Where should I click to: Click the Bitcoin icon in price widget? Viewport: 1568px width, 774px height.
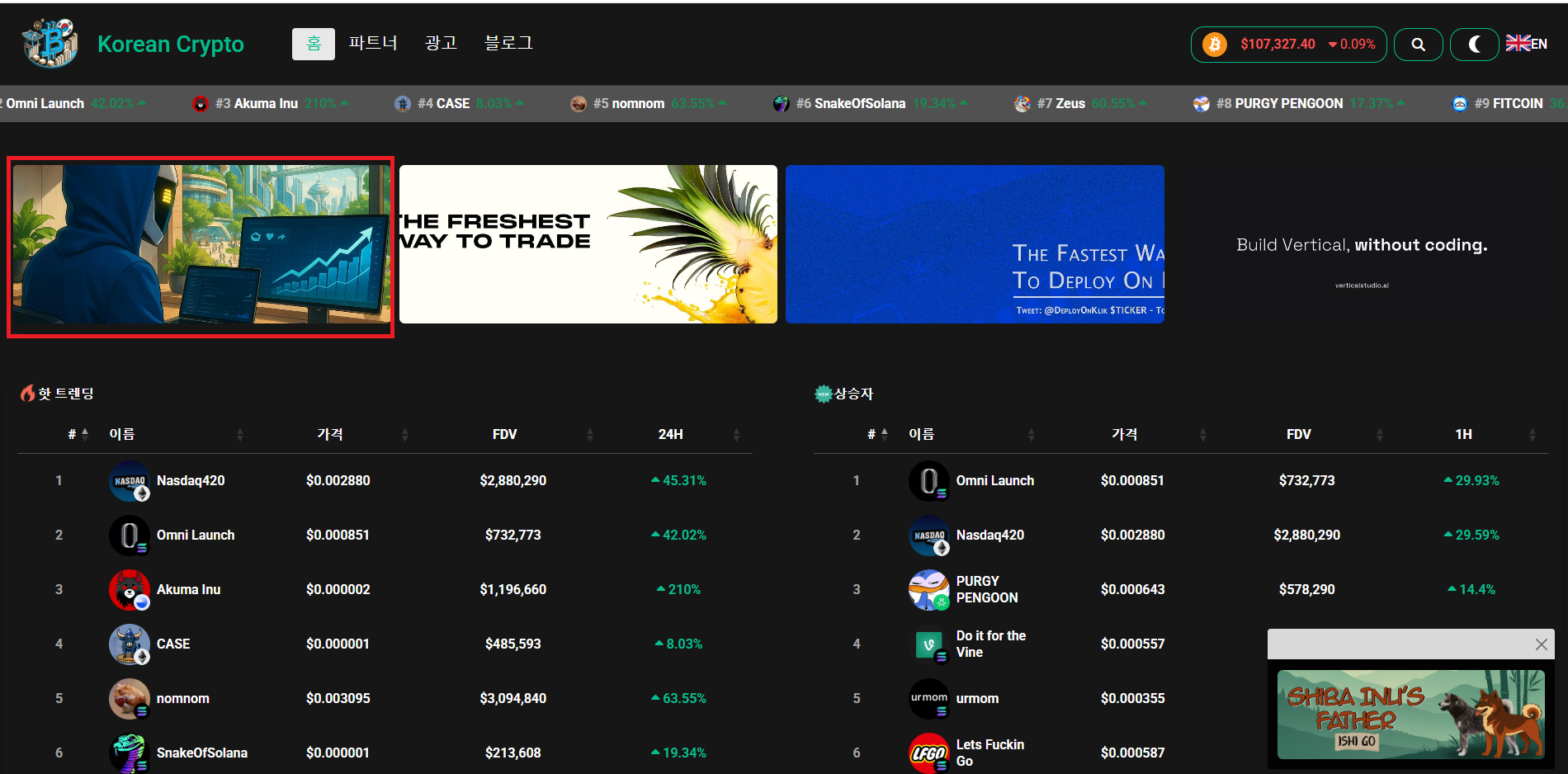pos(1214,45)
